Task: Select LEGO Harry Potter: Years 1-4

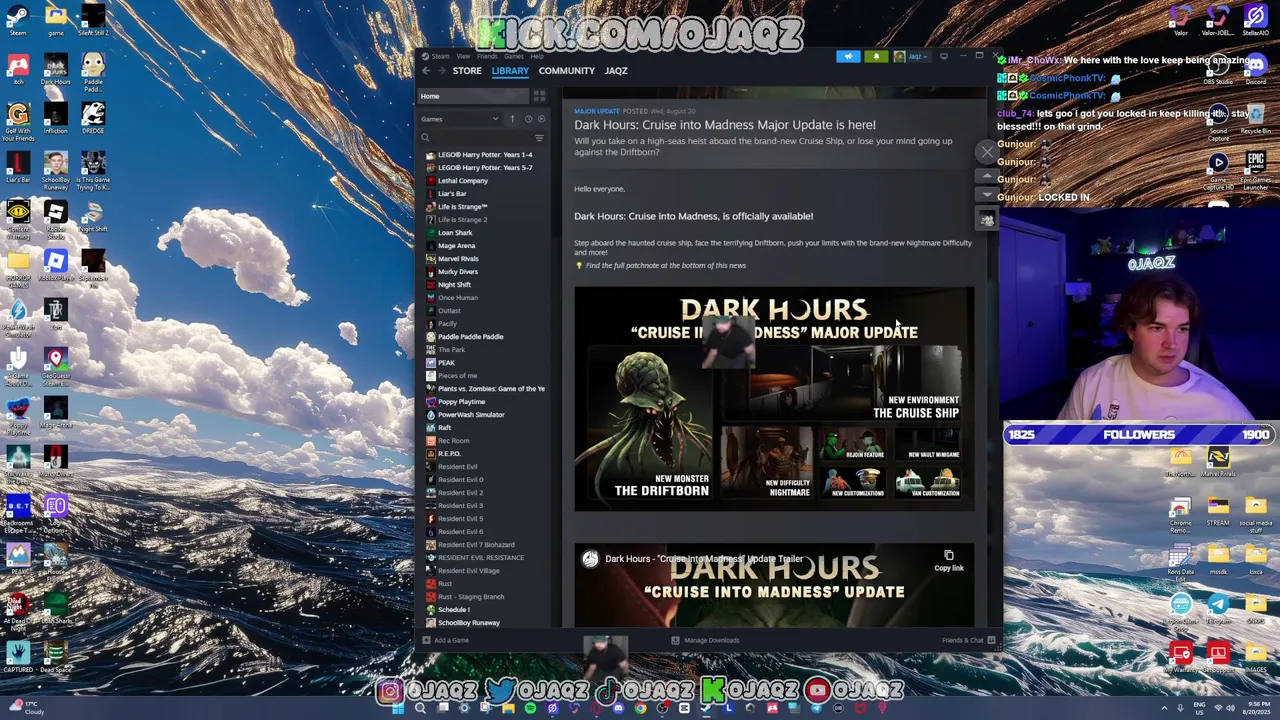Action: click(485, 155)
